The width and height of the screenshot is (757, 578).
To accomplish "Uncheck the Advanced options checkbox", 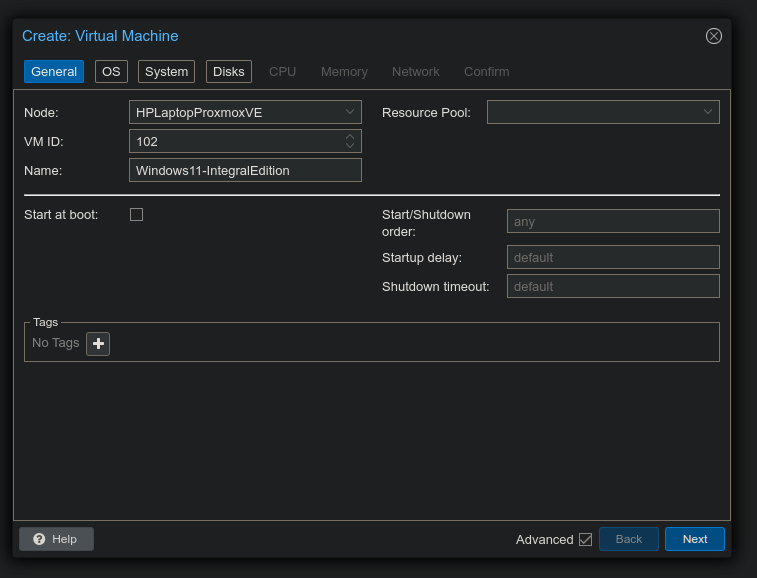I will click(585, 540).
